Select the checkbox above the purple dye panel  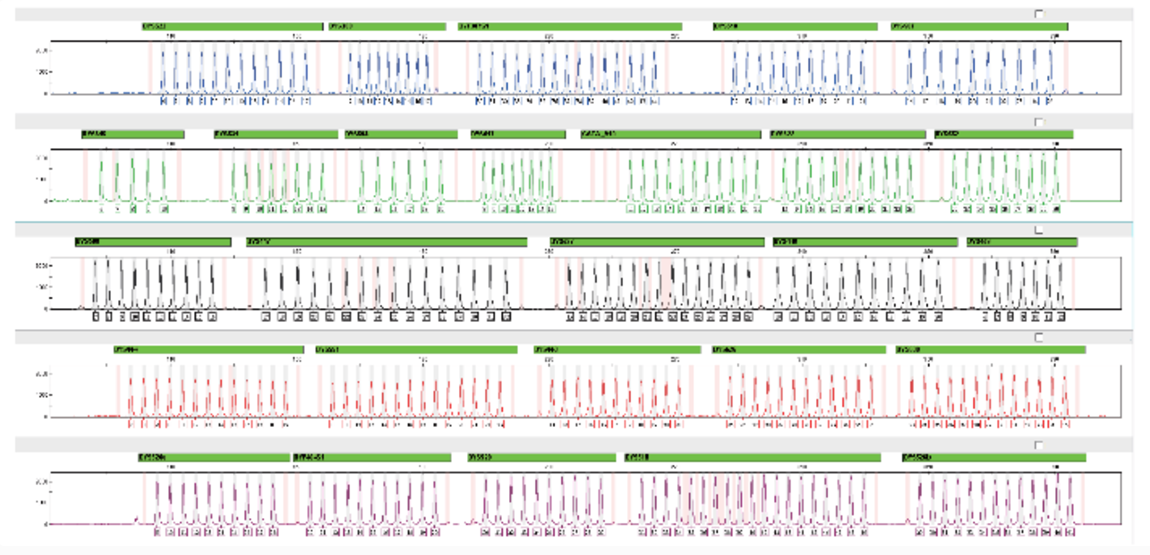(x=1039, y=446)
